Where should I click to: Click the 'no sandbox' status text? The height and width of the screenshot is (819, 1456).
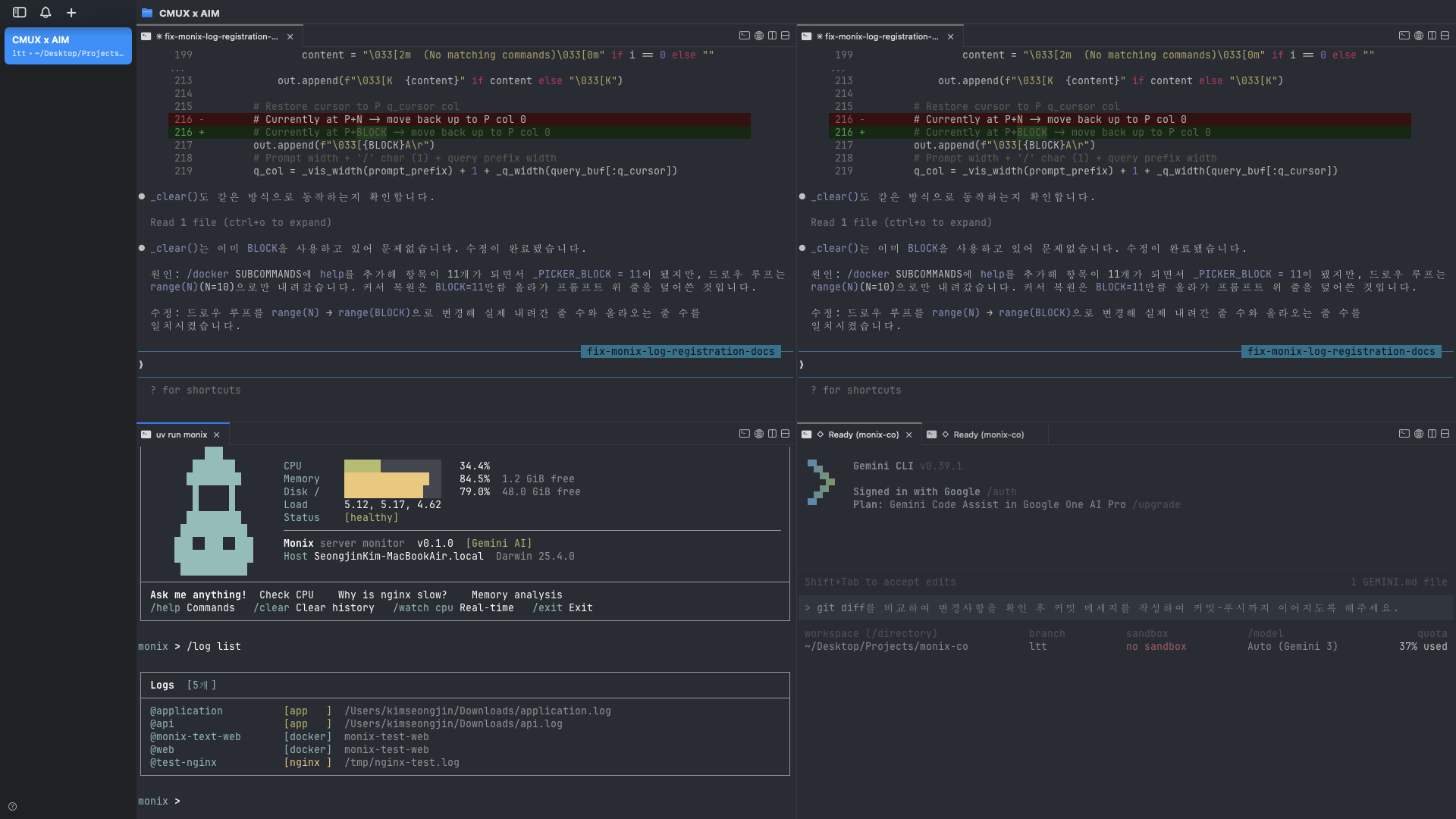(1156, 647)
